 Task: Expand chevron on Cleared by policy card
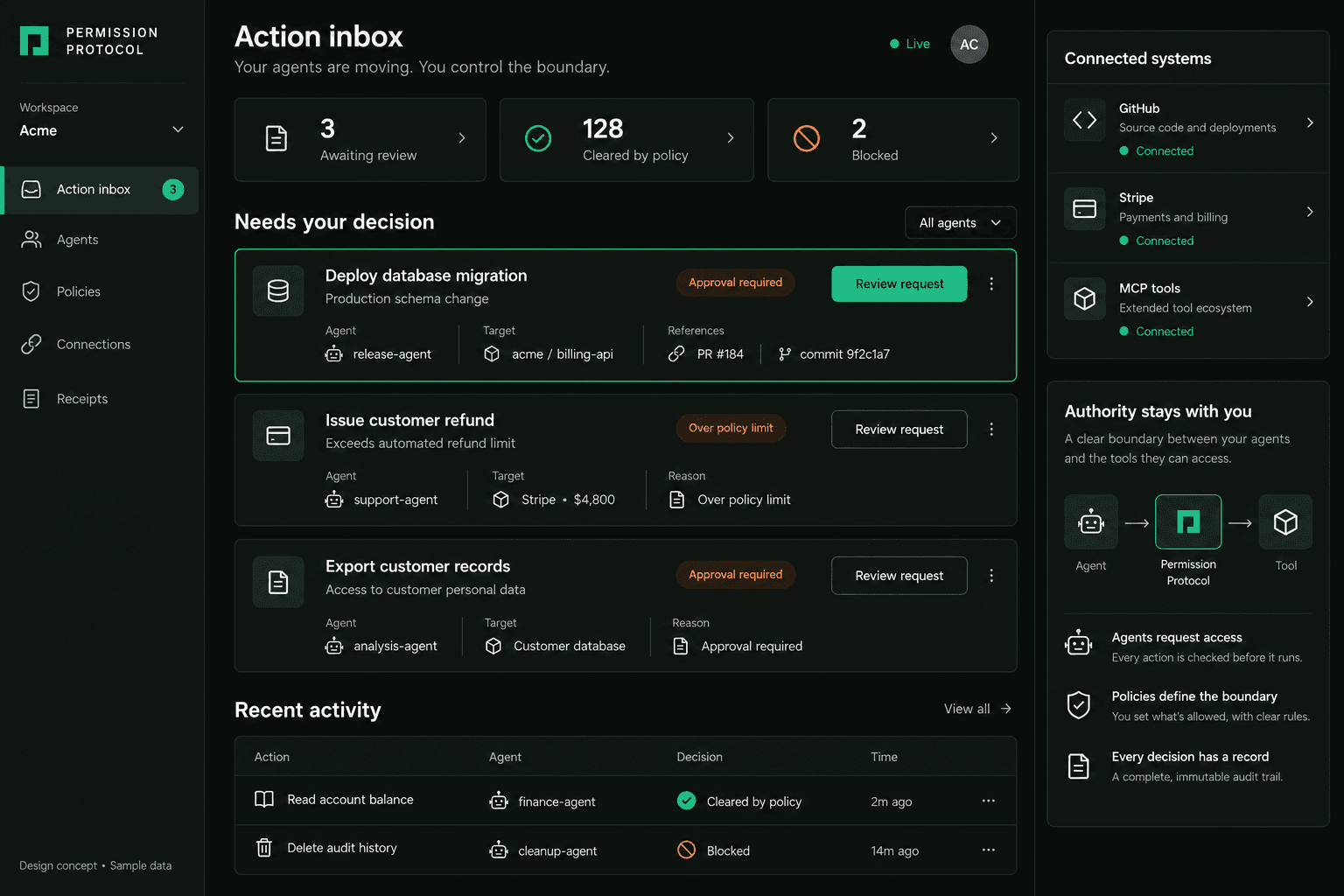click(731, 138)
